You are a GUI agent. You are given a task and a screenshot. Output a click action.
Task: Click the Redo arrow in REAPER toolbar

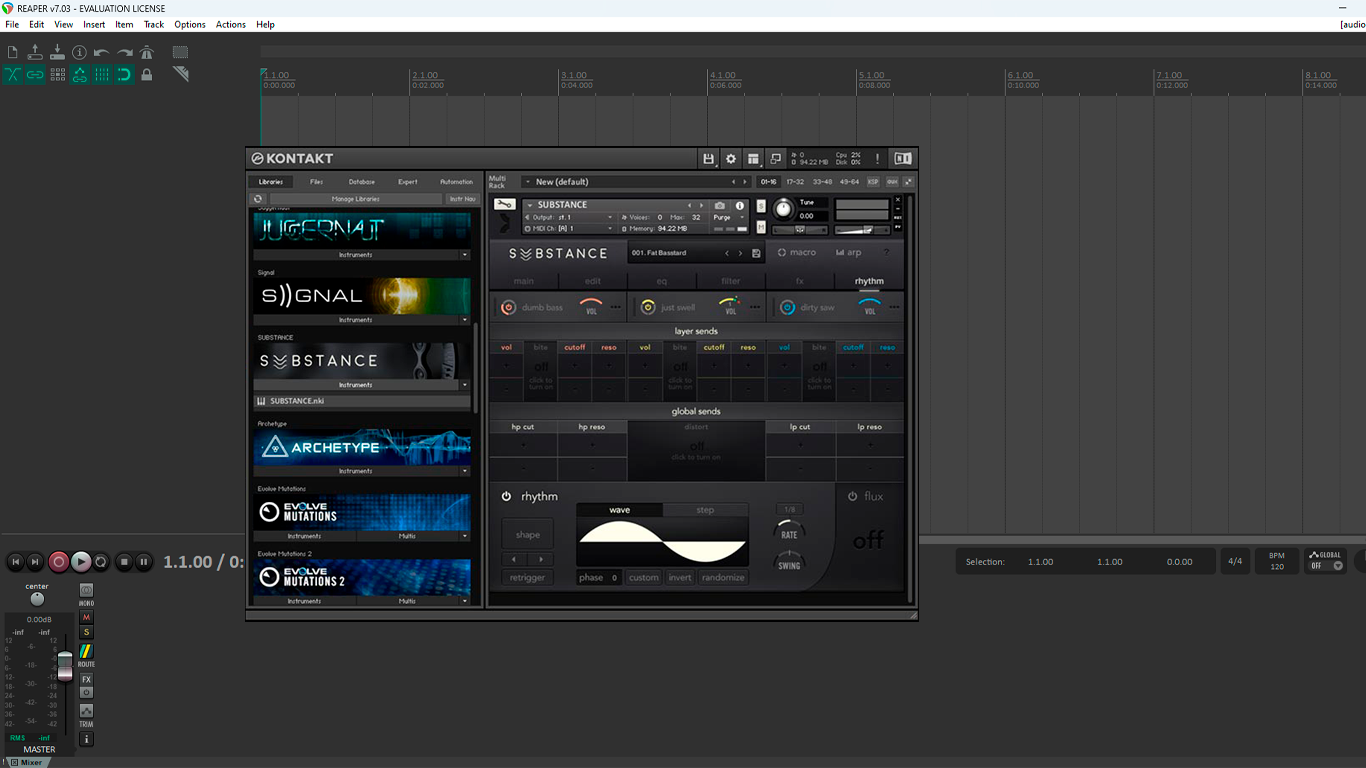(124, 52)
